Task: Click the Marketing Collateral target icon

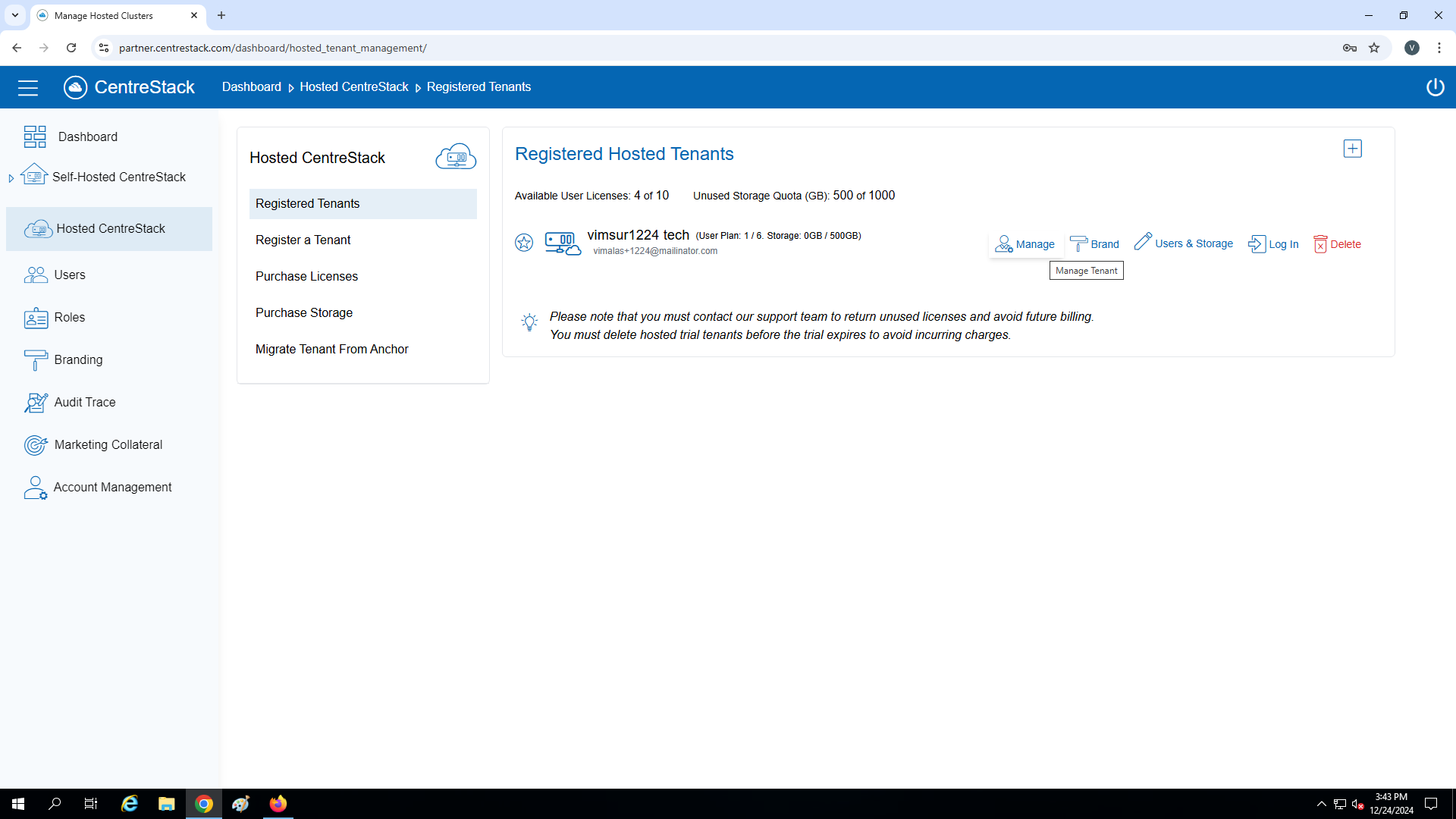Action: coord(36,445)
